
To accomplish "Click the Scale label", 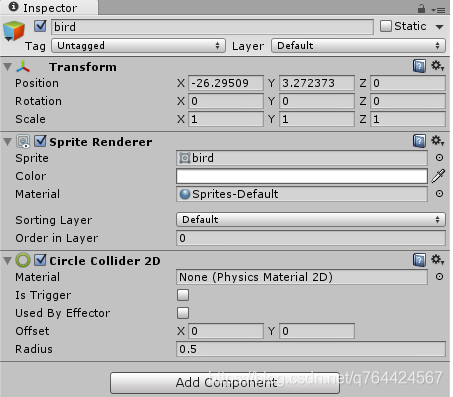I will (x=30, y=119).
